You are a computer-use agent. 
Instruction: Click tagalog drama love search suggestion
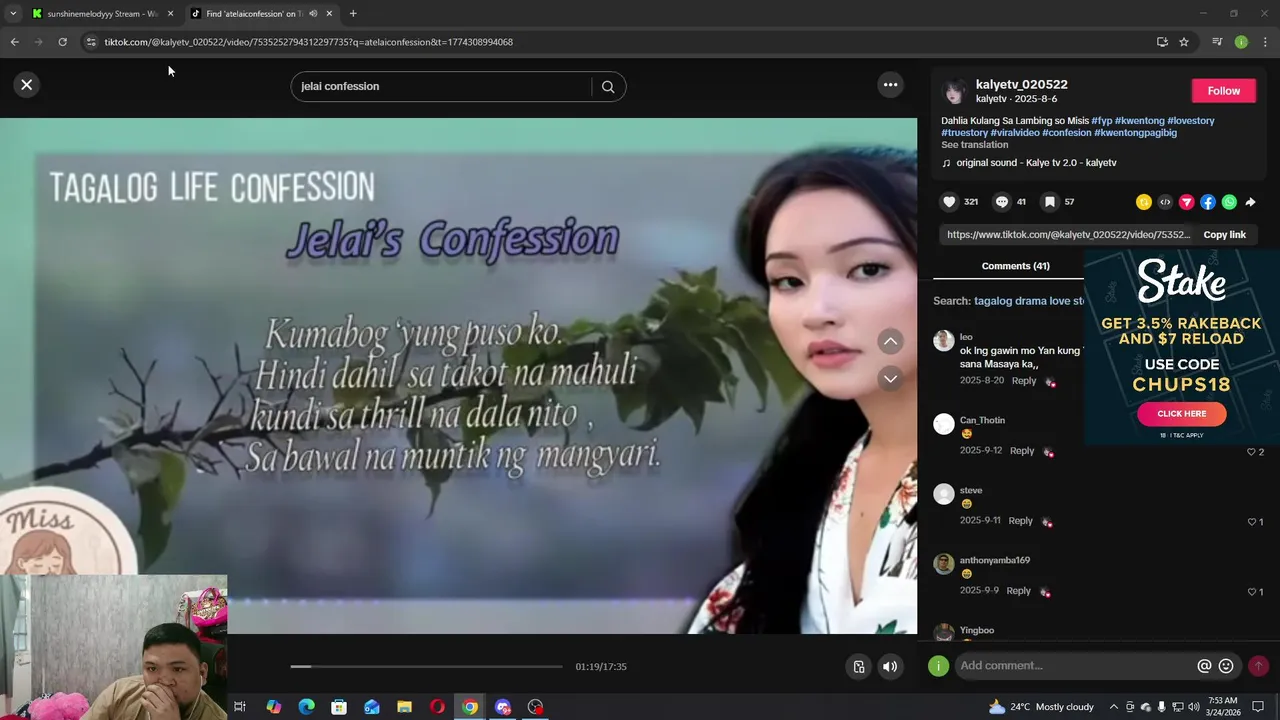point(1029,301)
